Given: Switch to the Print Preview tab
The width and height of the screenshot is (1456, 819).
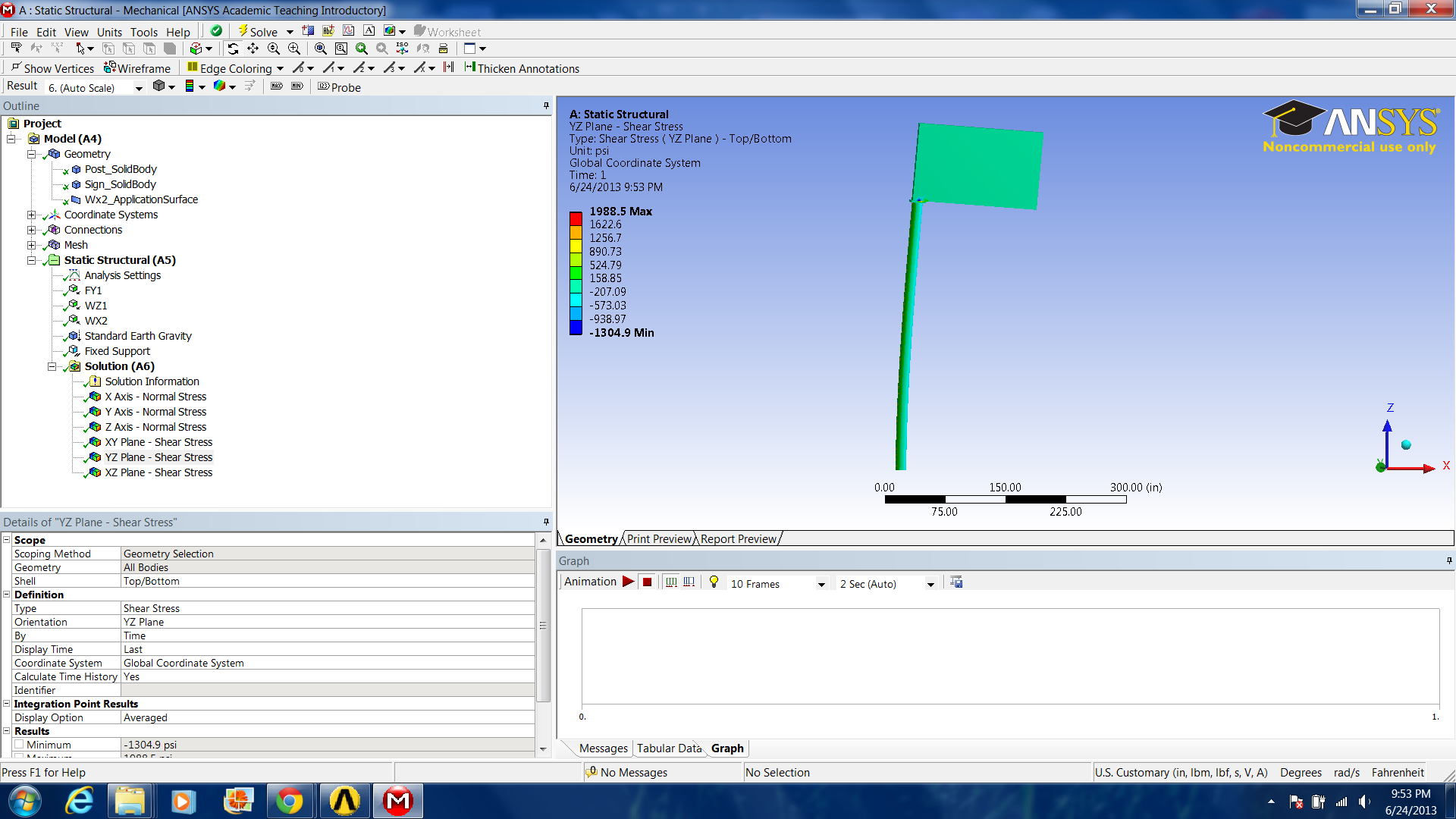Looking at the screenshot, I should (659, 538).
